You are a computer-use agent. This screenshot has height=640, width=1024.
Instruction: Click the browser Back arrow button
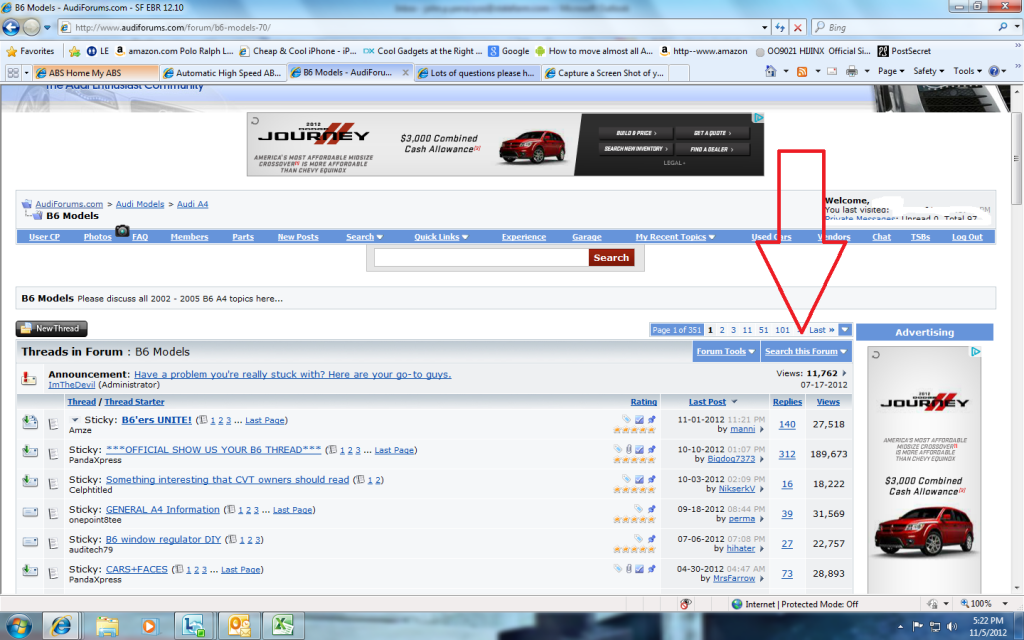[x=11, y=27]
